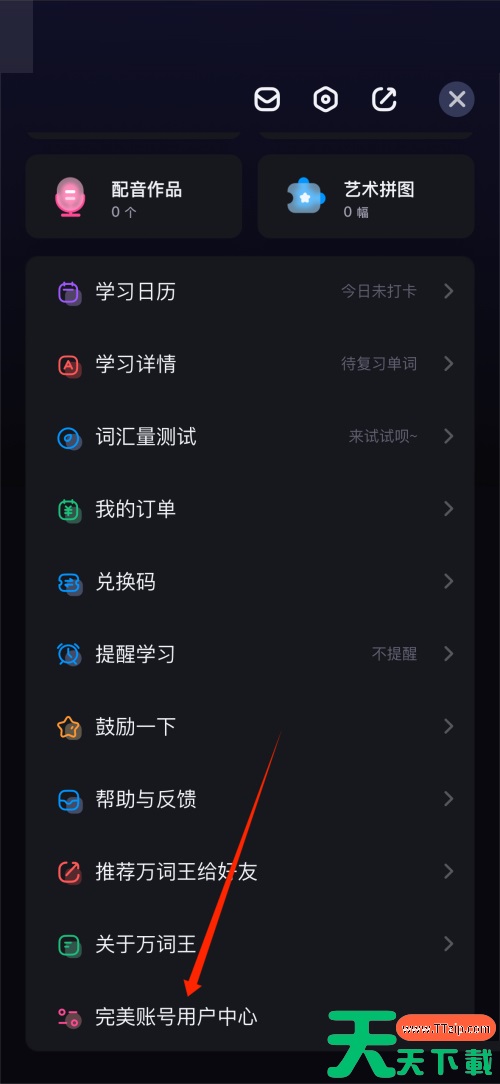Image resolution: width=500 pixels, height=1084 pixels.
Task: Expand the 学习详情 row chevron
Action: coord(449,364)
